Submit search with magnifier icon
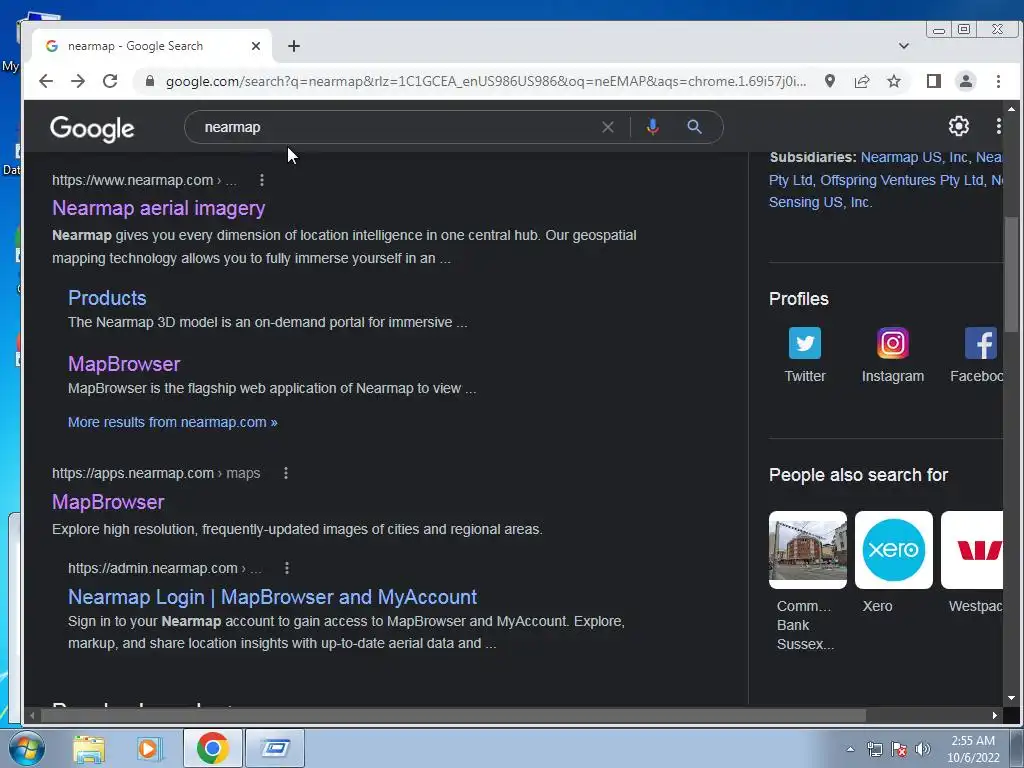The width and height of the screenshot is (1024, 768). (x=694, y=127)
